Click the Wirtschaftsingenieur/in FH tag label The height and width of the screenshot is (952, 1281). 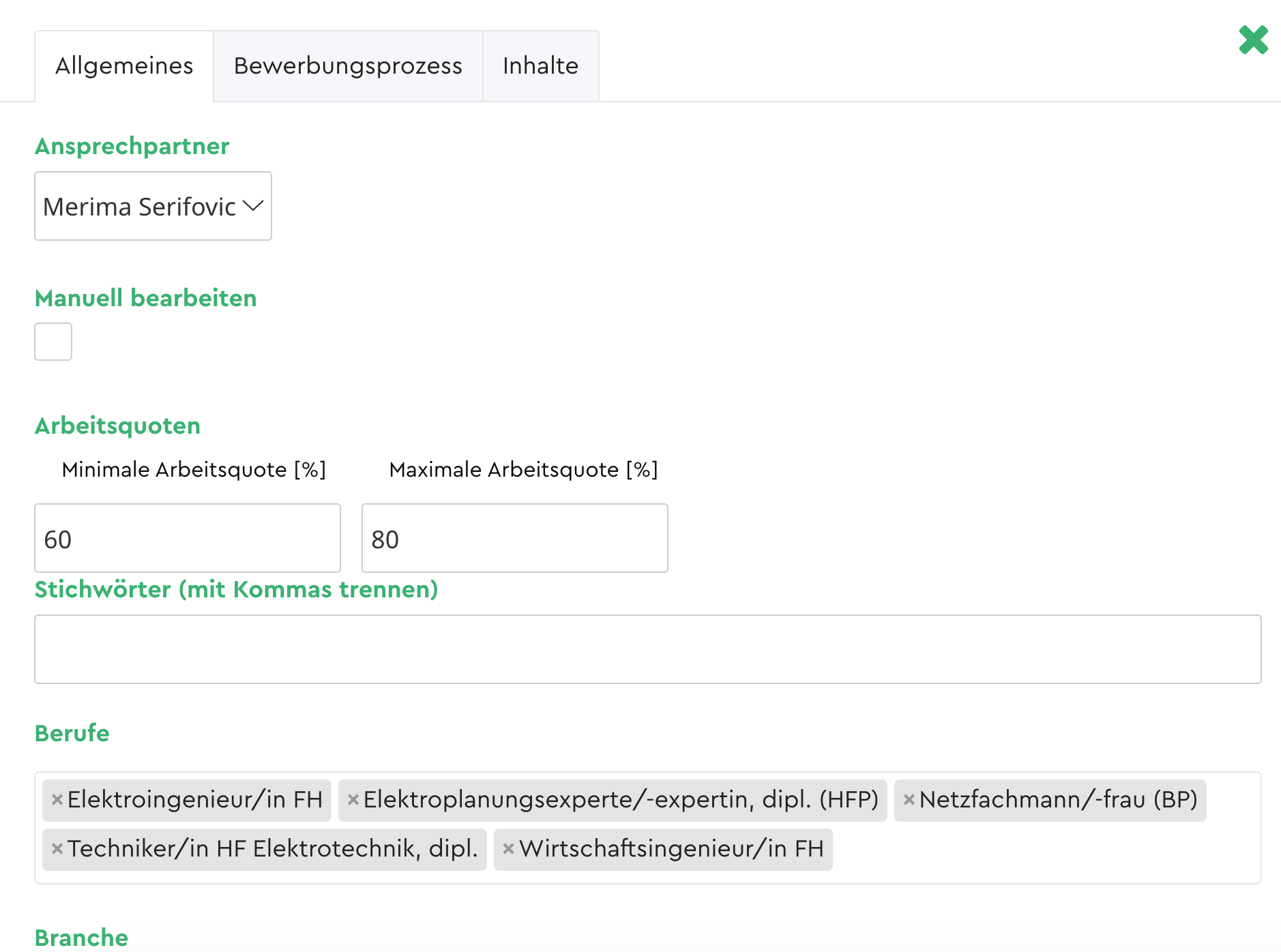(x=671, y=849)
